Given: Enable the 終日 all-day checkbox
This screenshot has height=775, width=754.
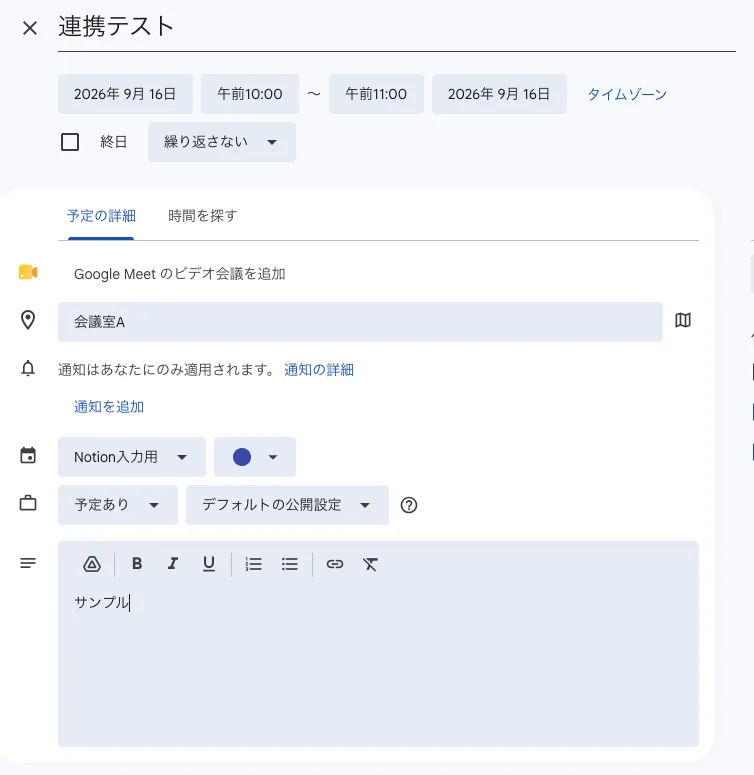Looking at the screenshot, I should [70, 142].
